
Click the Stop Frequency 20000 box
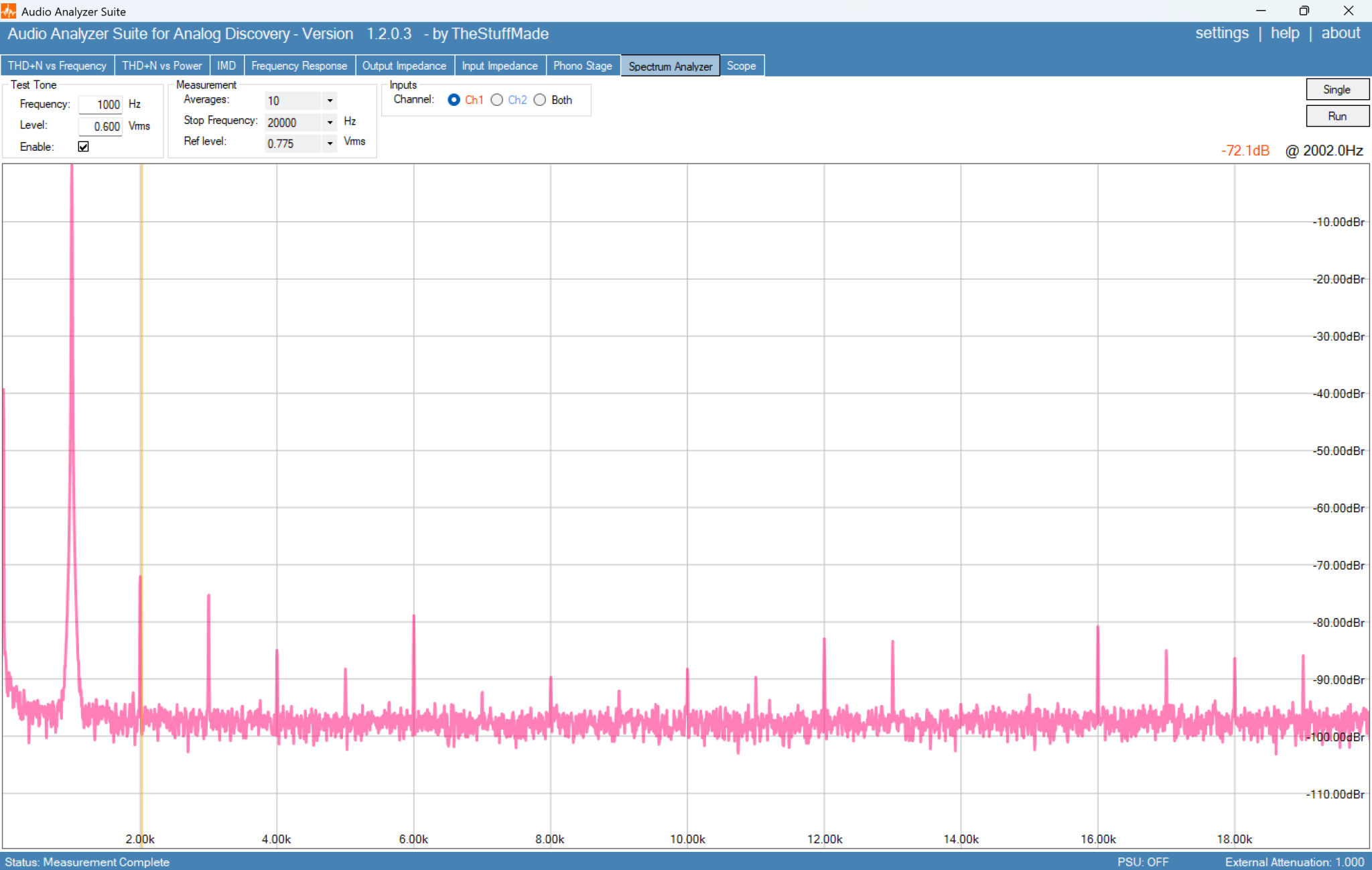tap(293, 123)
